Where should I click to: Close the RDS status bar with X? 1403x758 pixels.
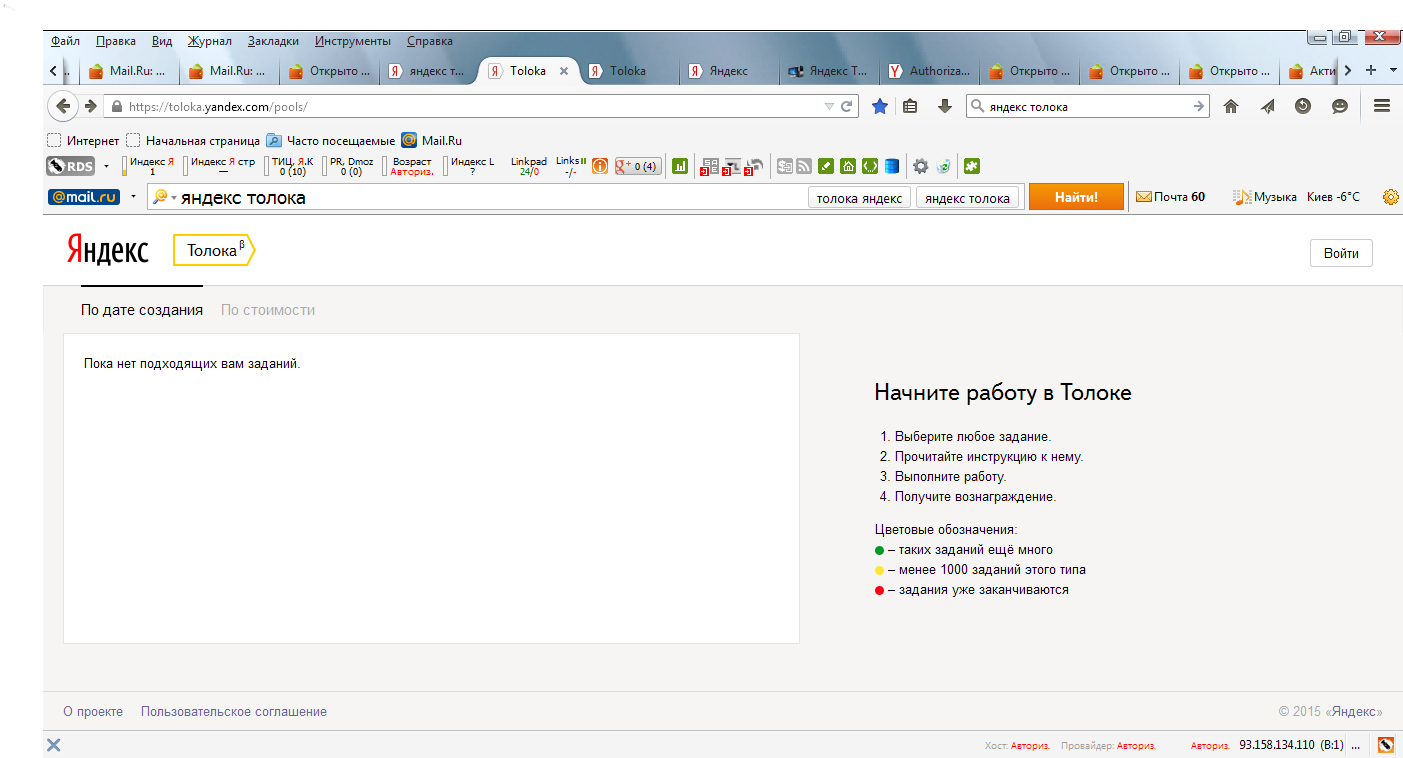pos(54,745)
